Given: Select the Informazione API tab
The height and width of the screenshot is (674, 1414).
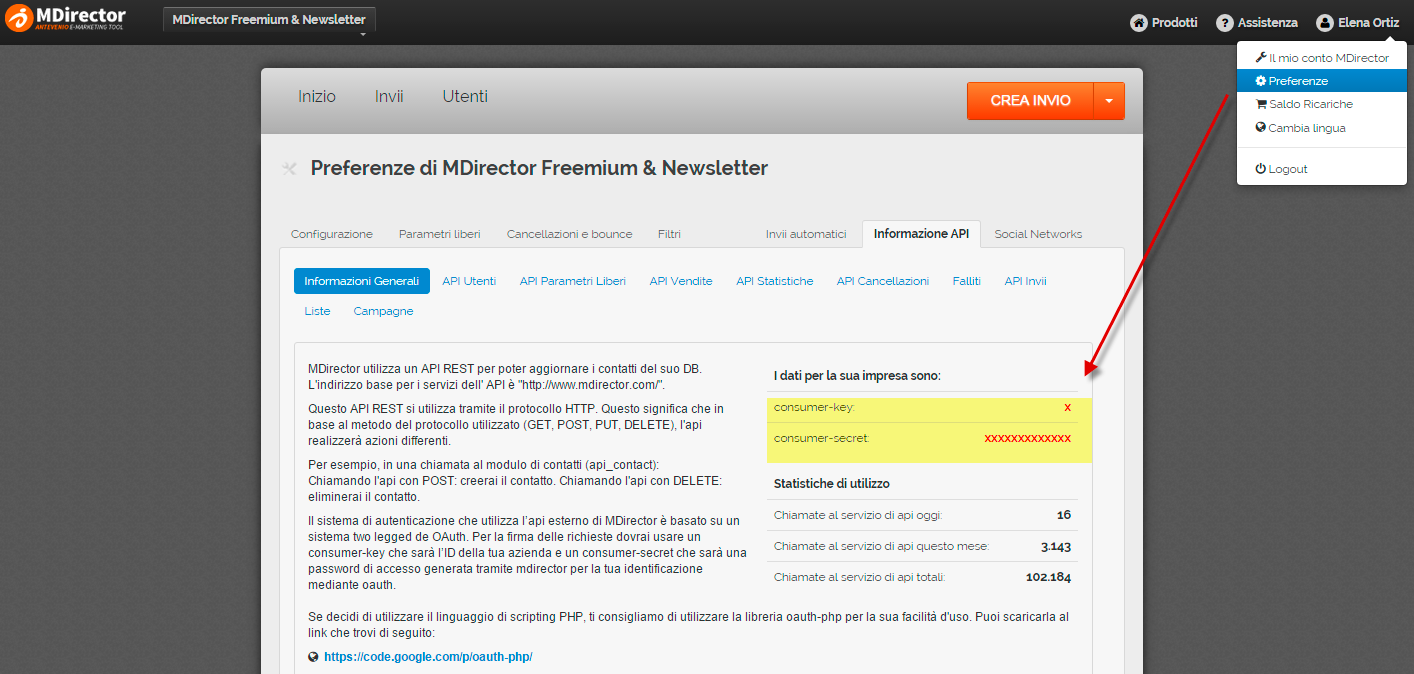Looking at the screenshot, I should (921, 234).
